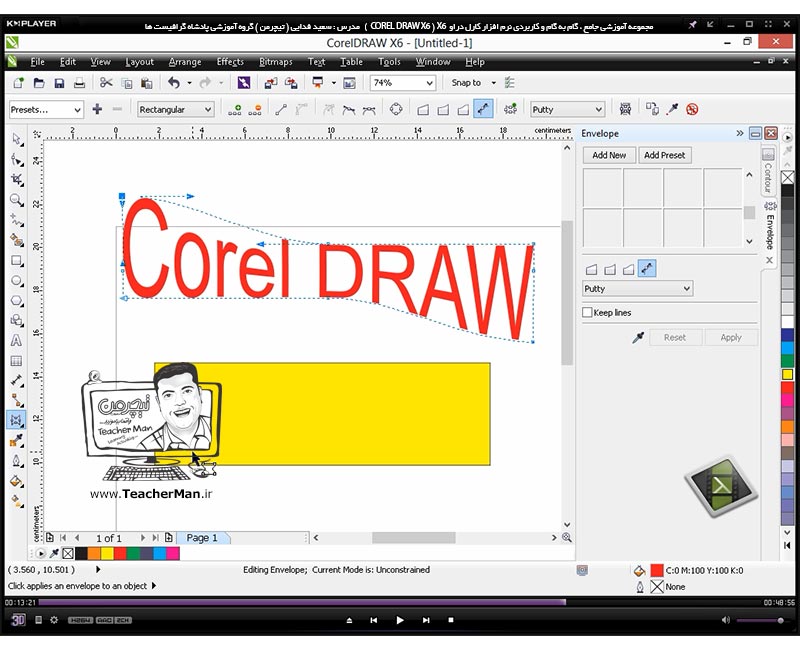Pick the Smart Fill tool
This screenshot has width=800, height=650.
click(16, 240)
